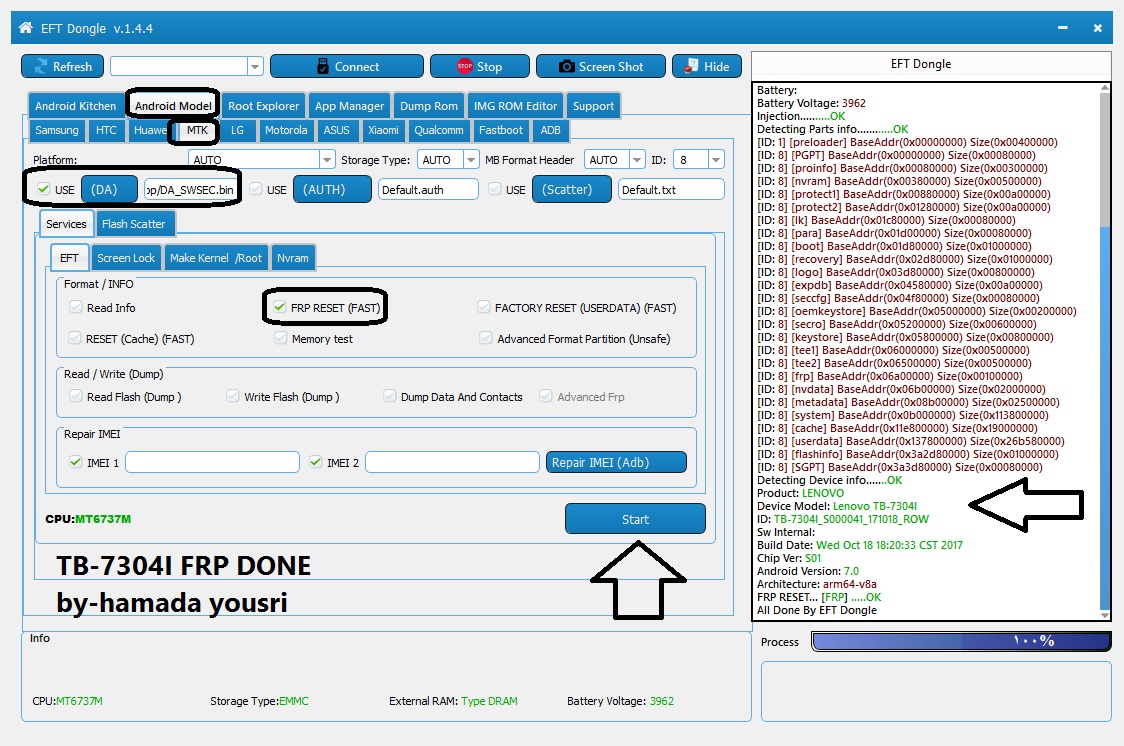
Task: Enable USE DA checkbox
Action: click(44, 189)
